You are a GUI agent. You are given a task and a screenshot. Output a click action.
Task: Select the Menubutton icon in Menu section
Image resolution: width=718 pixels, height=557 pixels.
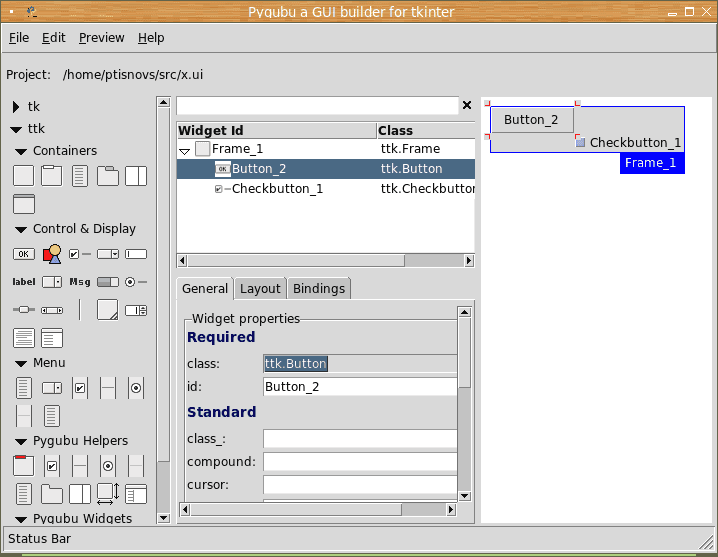(x=52, y=388)
